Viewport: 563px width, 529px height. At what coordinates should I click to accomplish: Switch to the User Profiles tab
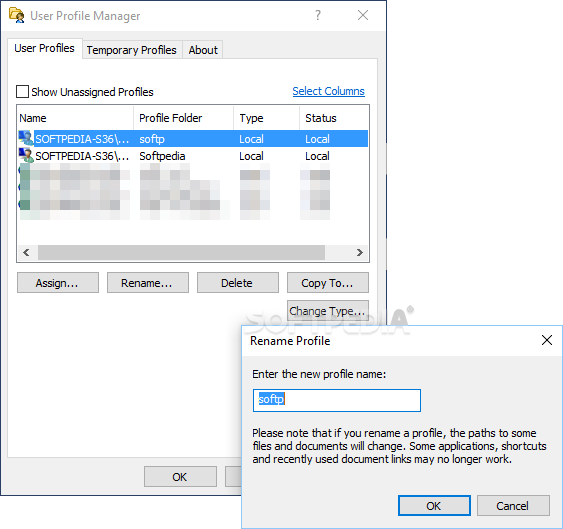pyautogui.click(x=45, y=48)
